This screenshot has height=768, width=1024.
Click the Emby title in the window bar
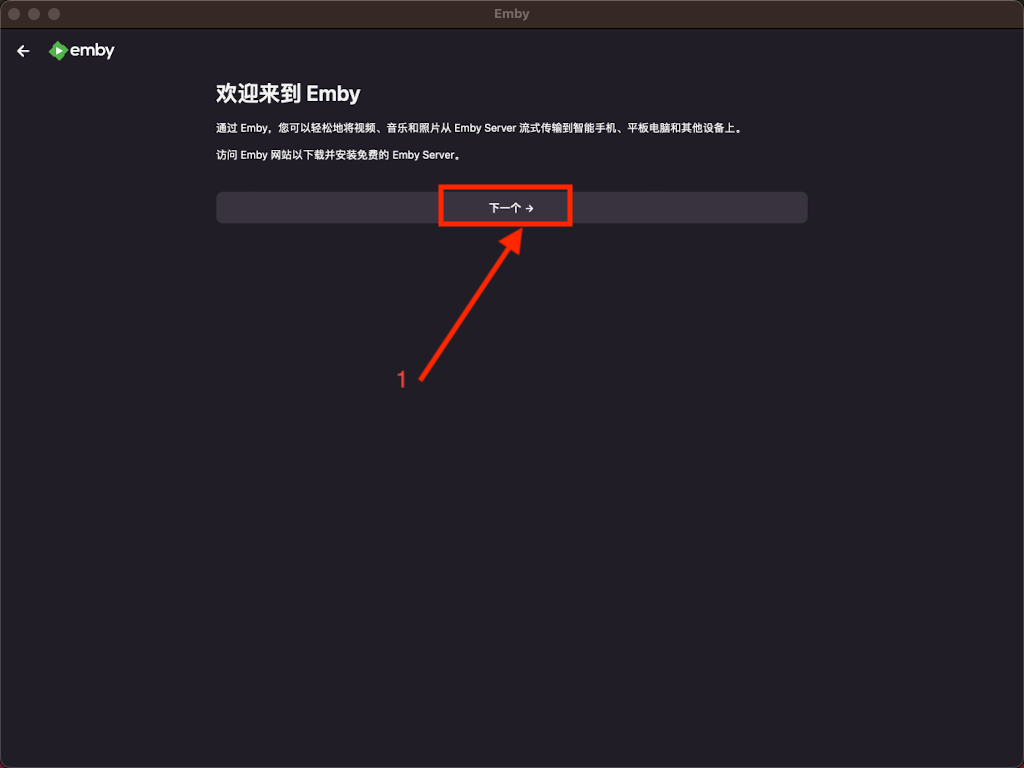click(x=511, y=13)
